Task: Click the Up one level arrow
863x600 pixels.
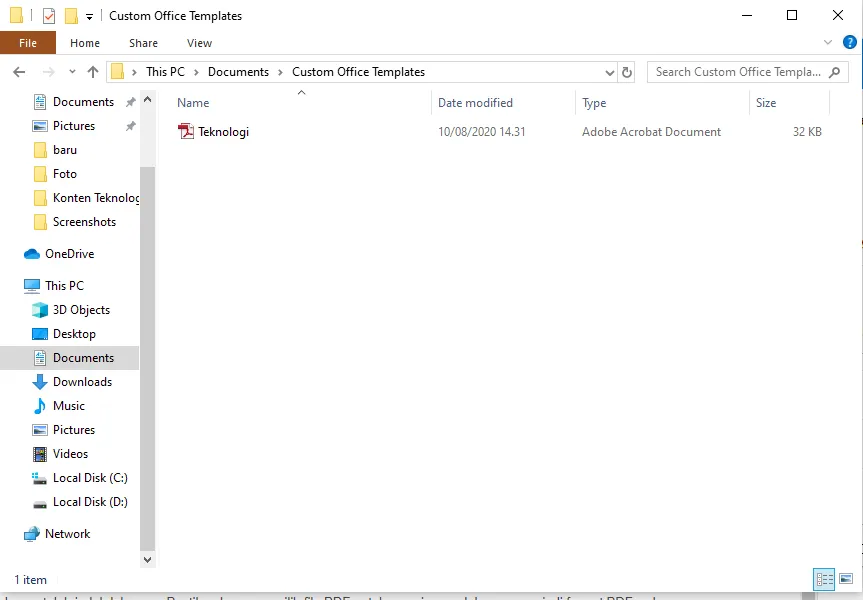Action: (93, 72)
